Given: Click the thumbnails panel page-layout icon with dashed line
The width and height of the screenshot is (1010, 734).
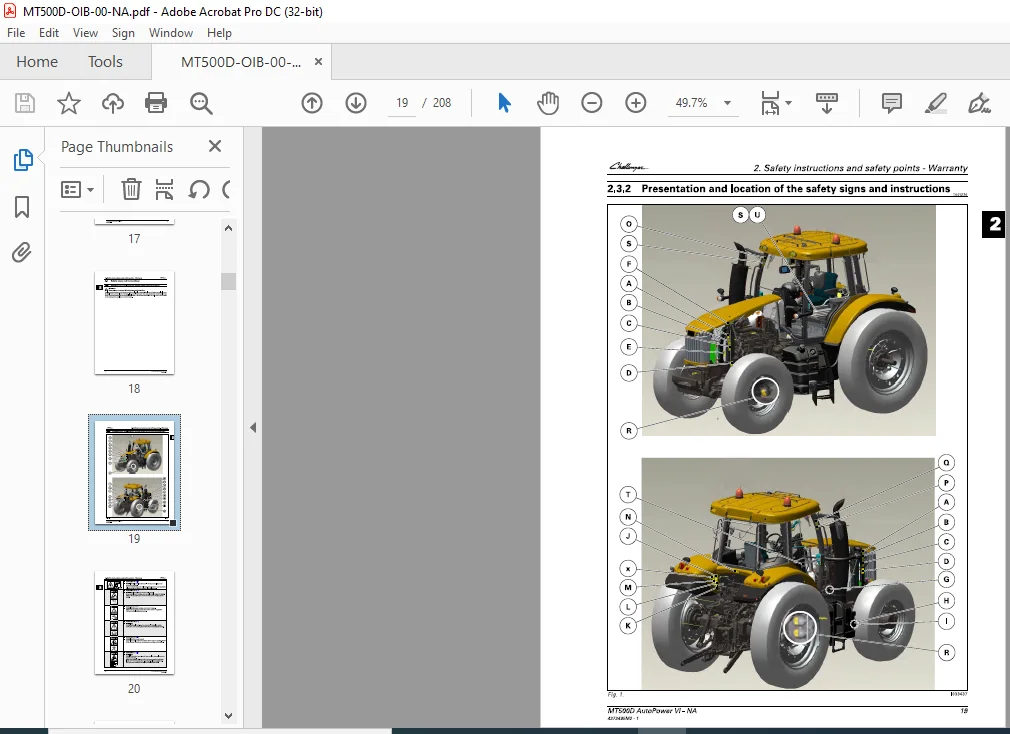Looking at the screenshot, I should [x=164, y=189].
